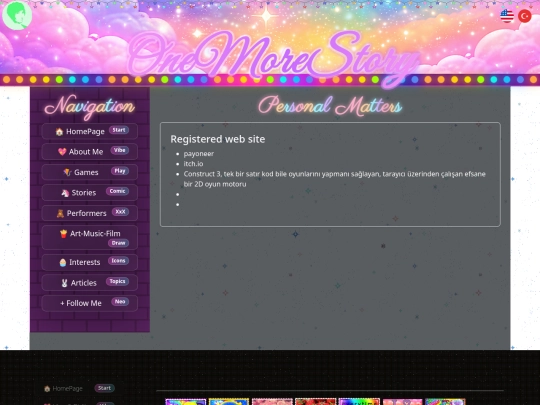Open HomePage in the navigation sidebar
Screen dimensions: 540x405
[90, 131]
